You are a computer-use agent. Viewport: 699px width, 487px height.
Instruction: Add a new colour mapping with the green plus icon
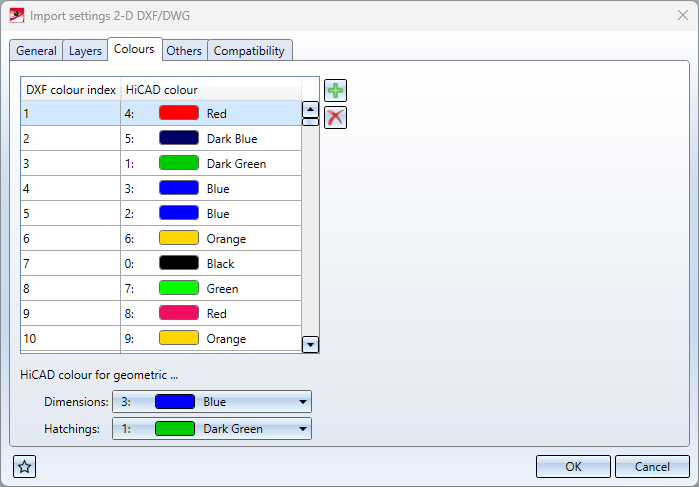(335, 91)
